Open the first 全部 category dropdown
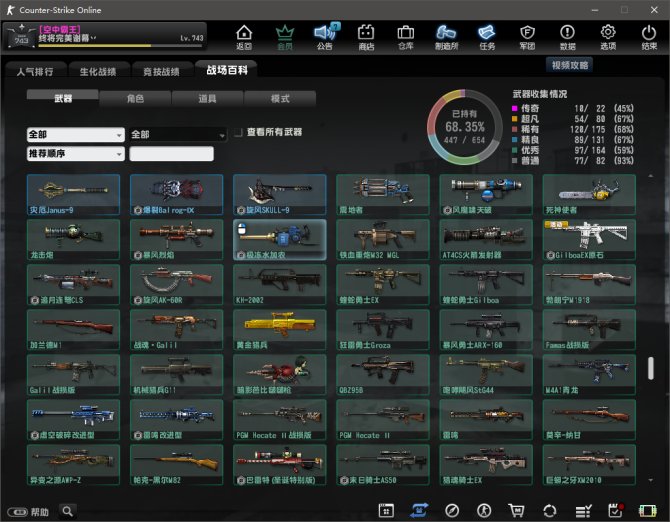 pyautogui.click(x=76, y=135)
